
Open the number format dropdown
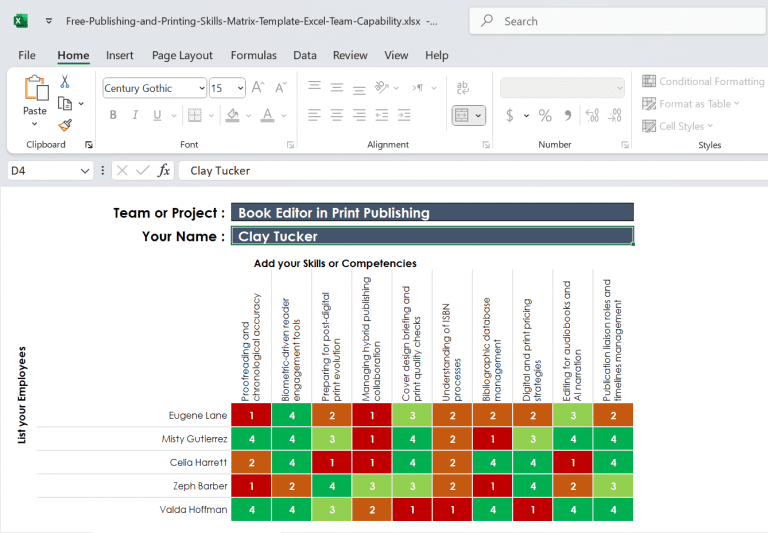[x=620, y=88]
